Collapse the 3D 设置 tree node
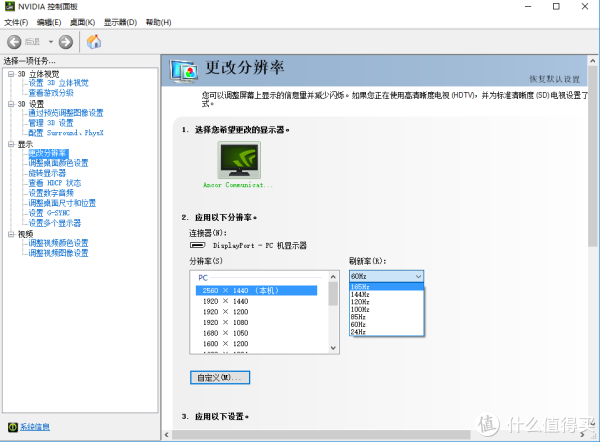 [x=11, y=104]
